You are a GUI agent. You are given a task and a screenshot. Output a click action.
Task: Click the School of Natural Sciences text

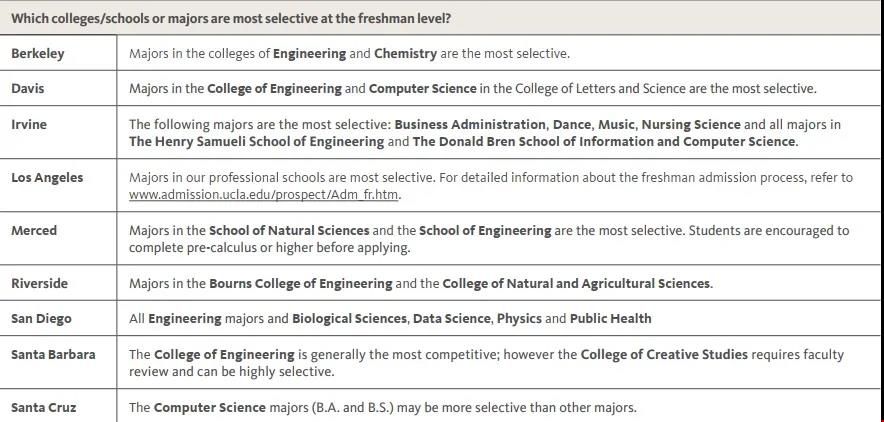tap(289, 230)
